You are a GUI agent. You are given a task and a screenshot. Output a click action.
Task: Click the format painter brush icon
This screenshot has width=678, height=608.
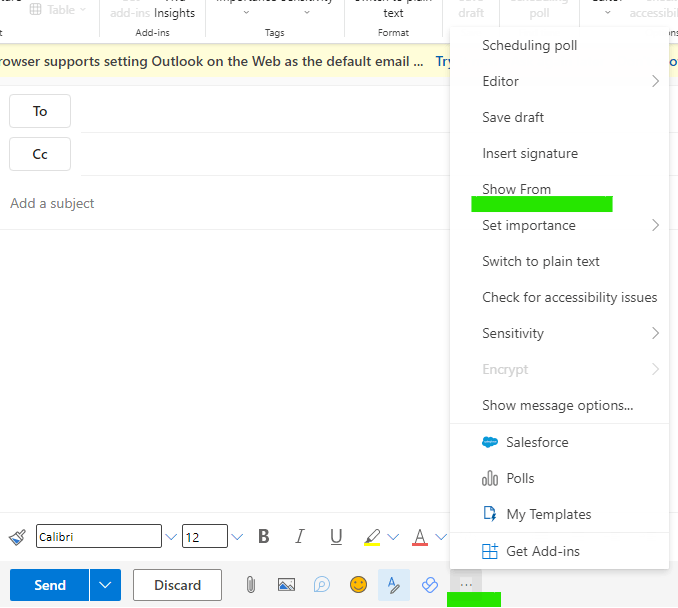(17, 537)
